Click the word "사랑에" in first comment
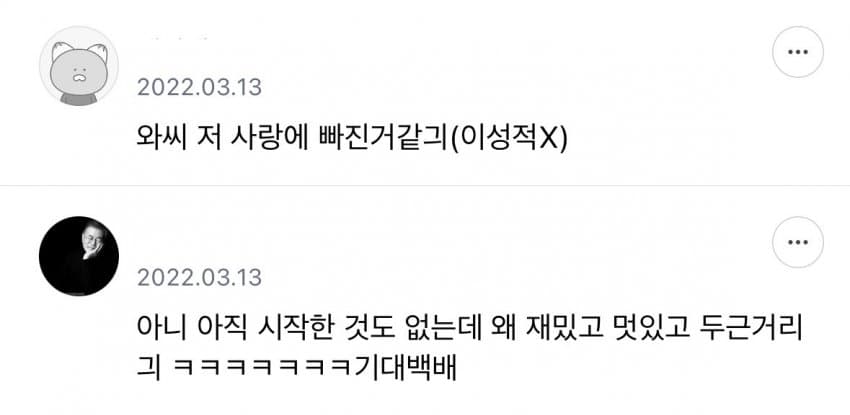Viewport: 850px width, 415px height. click(267, 139)
